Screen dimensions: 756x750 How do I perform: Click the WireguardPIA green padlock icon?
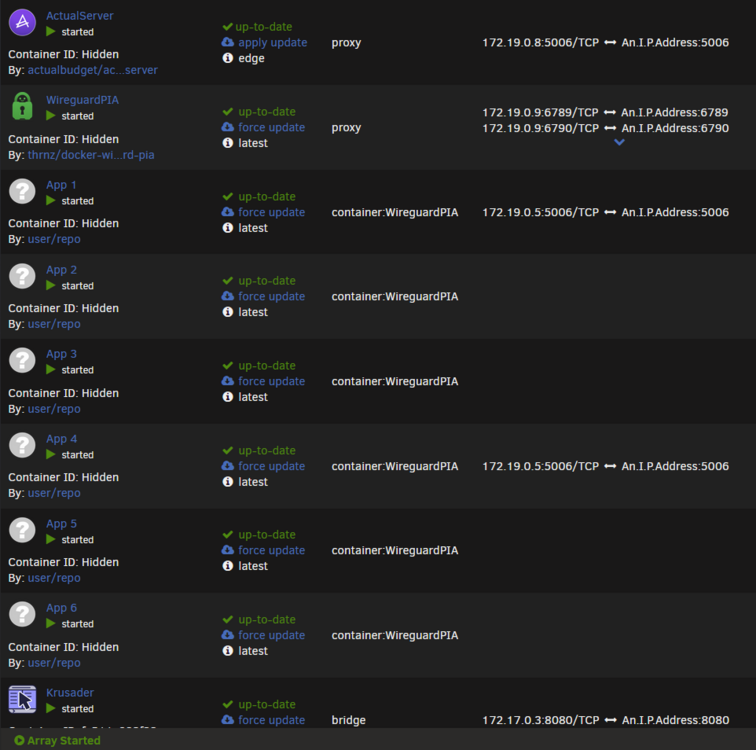pos(22,107)
